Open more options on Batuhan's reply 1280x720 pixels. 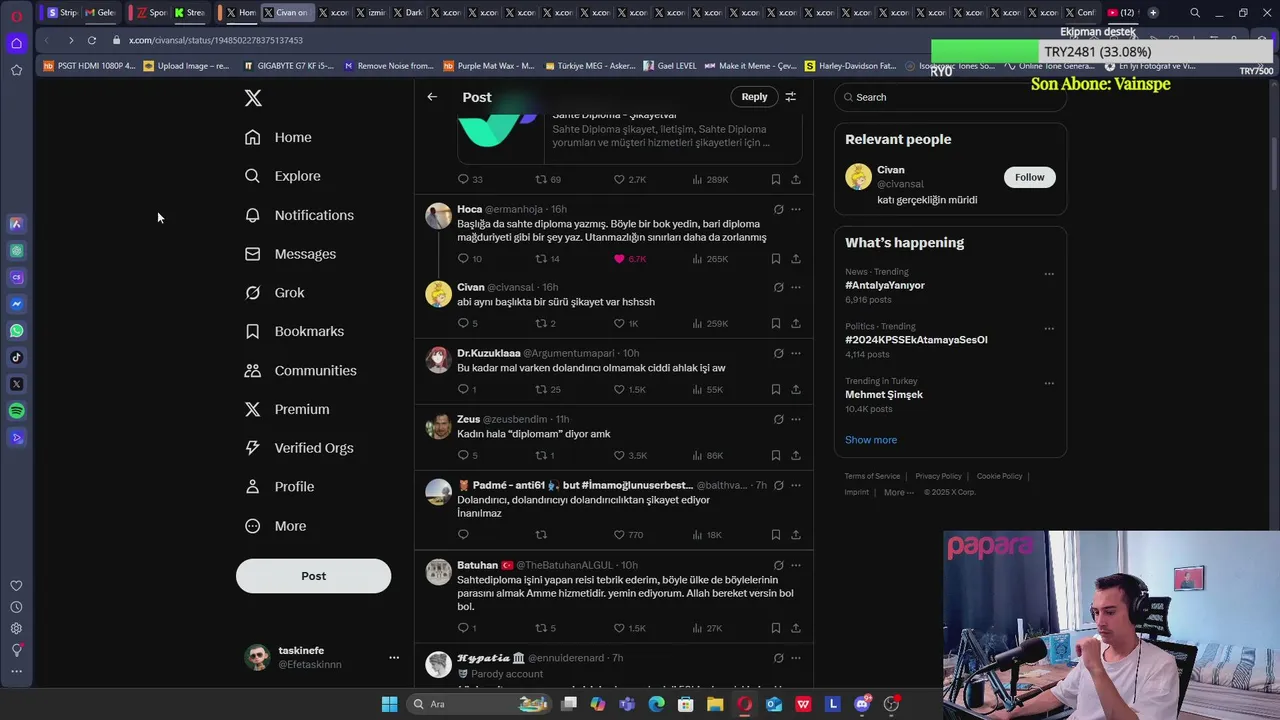pyautogui.click(x=796, y=565)
